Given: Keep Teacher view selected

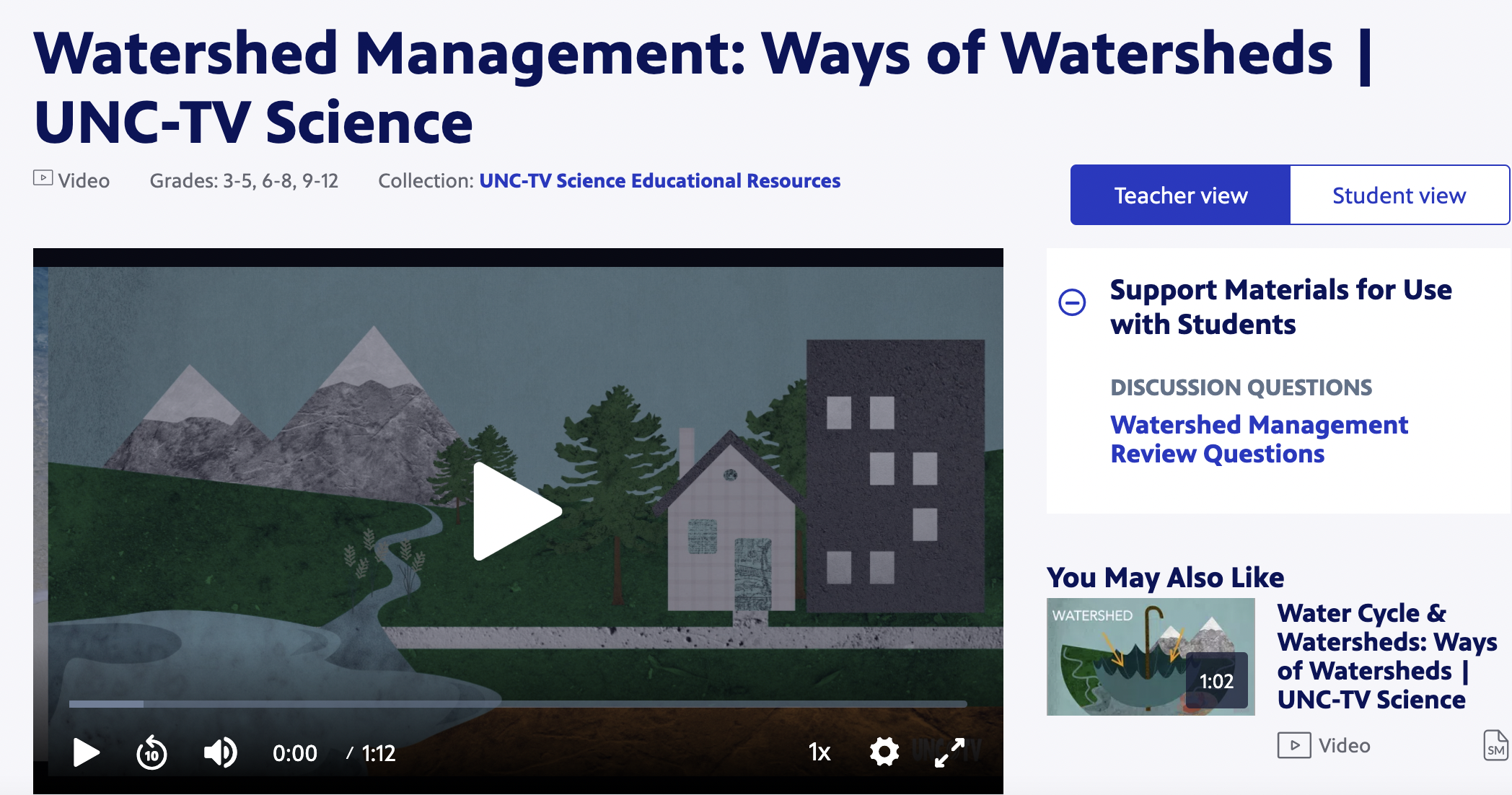Looking at the screenshot, I should coord(1180,195).
